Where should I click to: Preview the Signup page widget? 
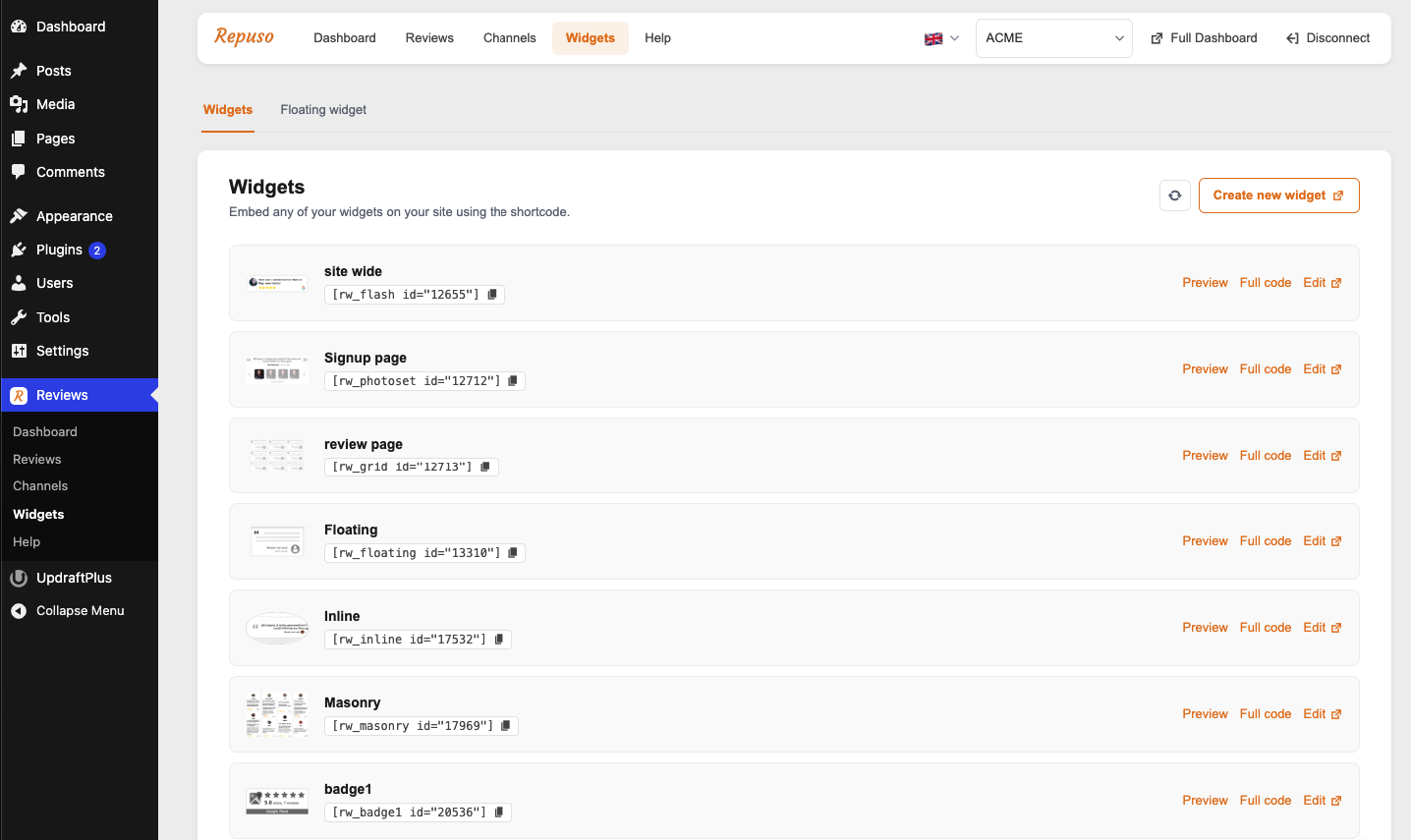1206,369
